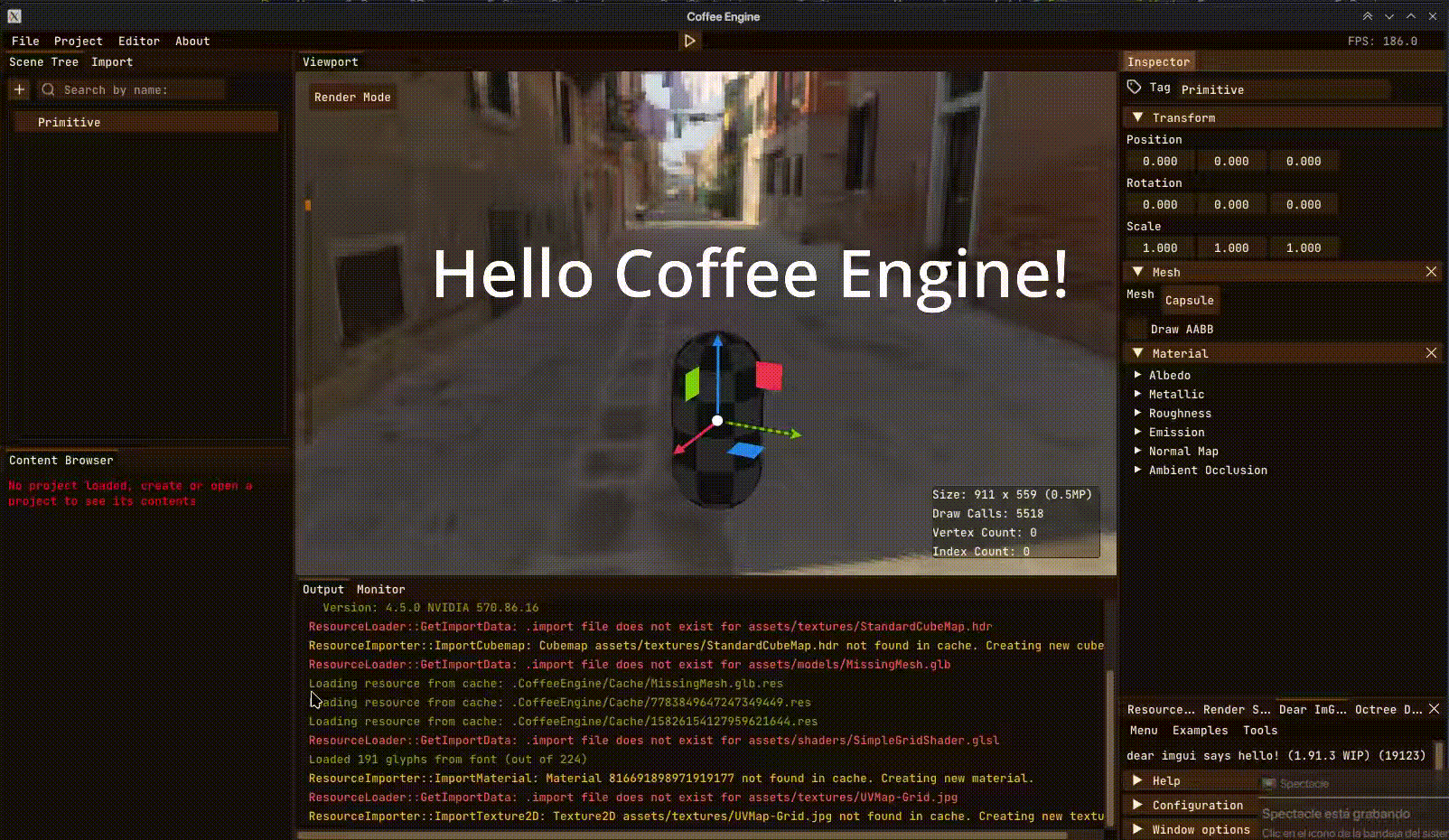Add a new entity with the plus icon

click(x=20, y=89)
